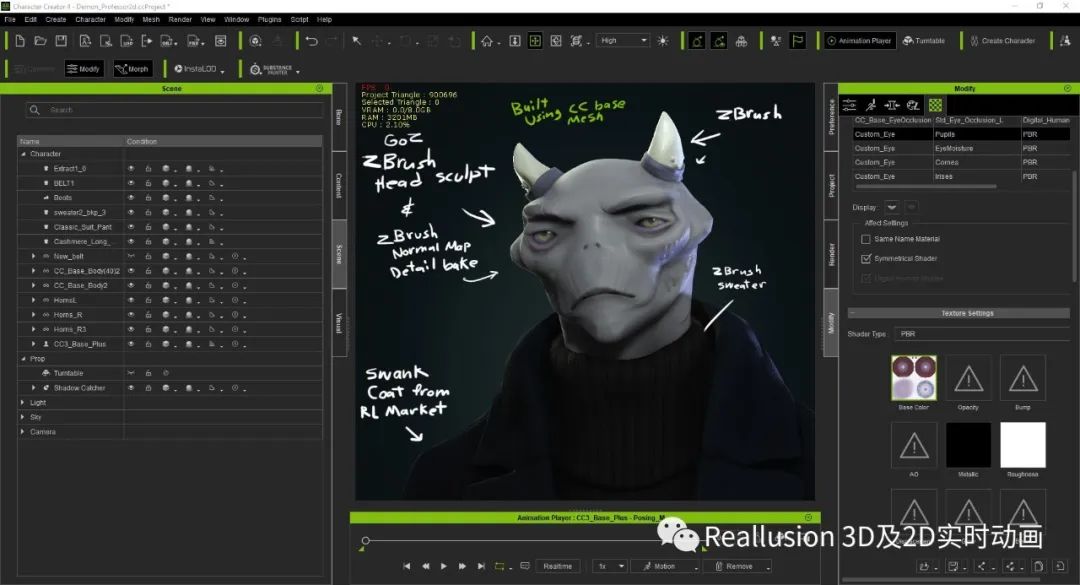Save the project with the floppy disk icon
The height and width of the screenshot is (585, 1080).
tap(61, 41)
